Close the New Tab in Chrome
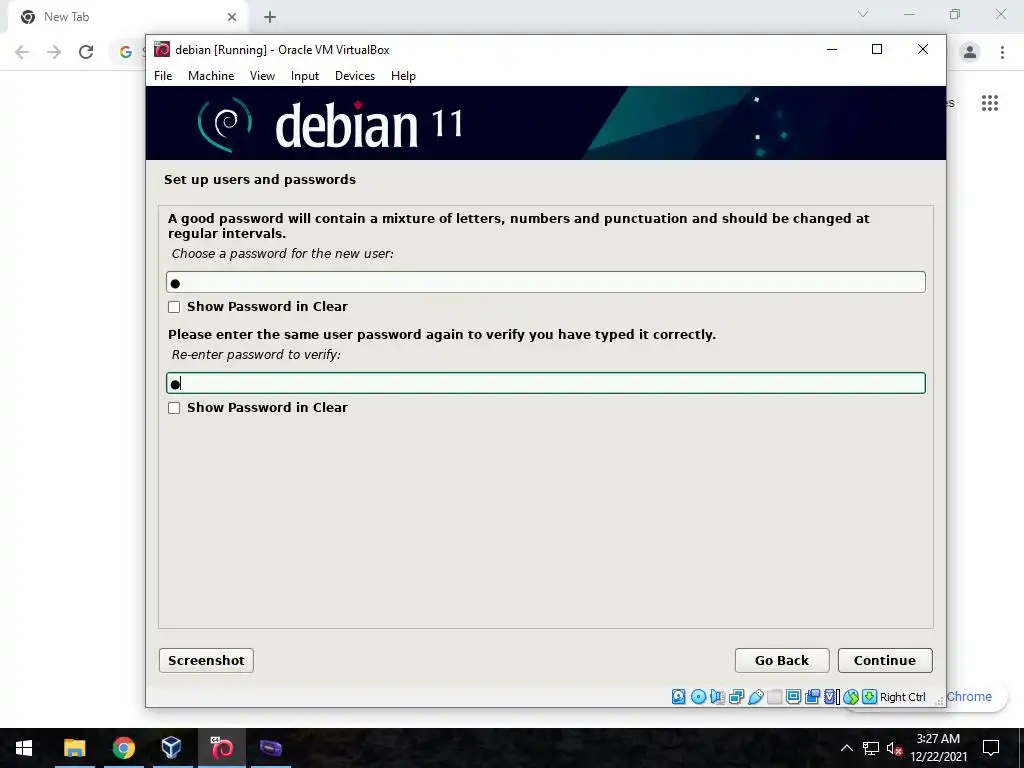Viewport: 1024px width, 768px height. click(x=232, y=17)
